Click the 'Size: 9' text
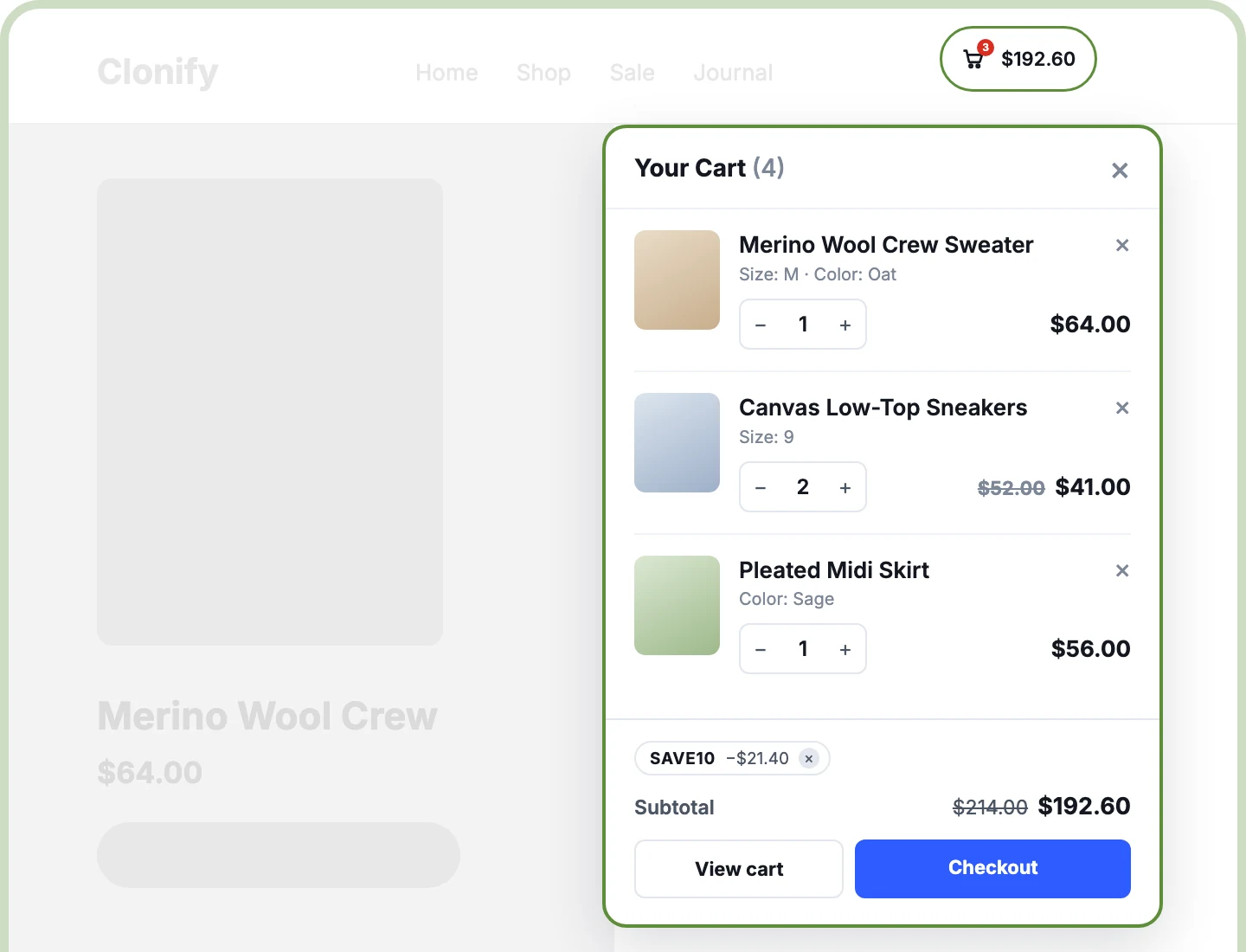Image resolution: width=1246 pixels, height=952 pixels. [766, 437]
